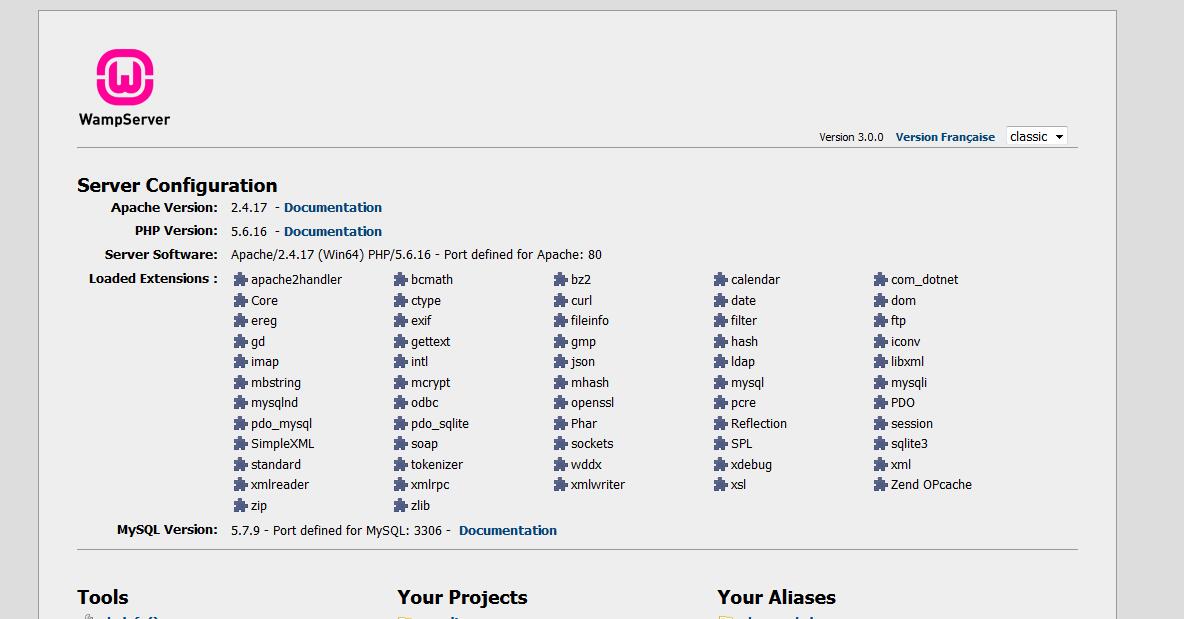Click puzzle icon next to openssl
Image resolution: width=1184 pixels, height=619 pixels.
pyautogui.click(x=561, y=403)
